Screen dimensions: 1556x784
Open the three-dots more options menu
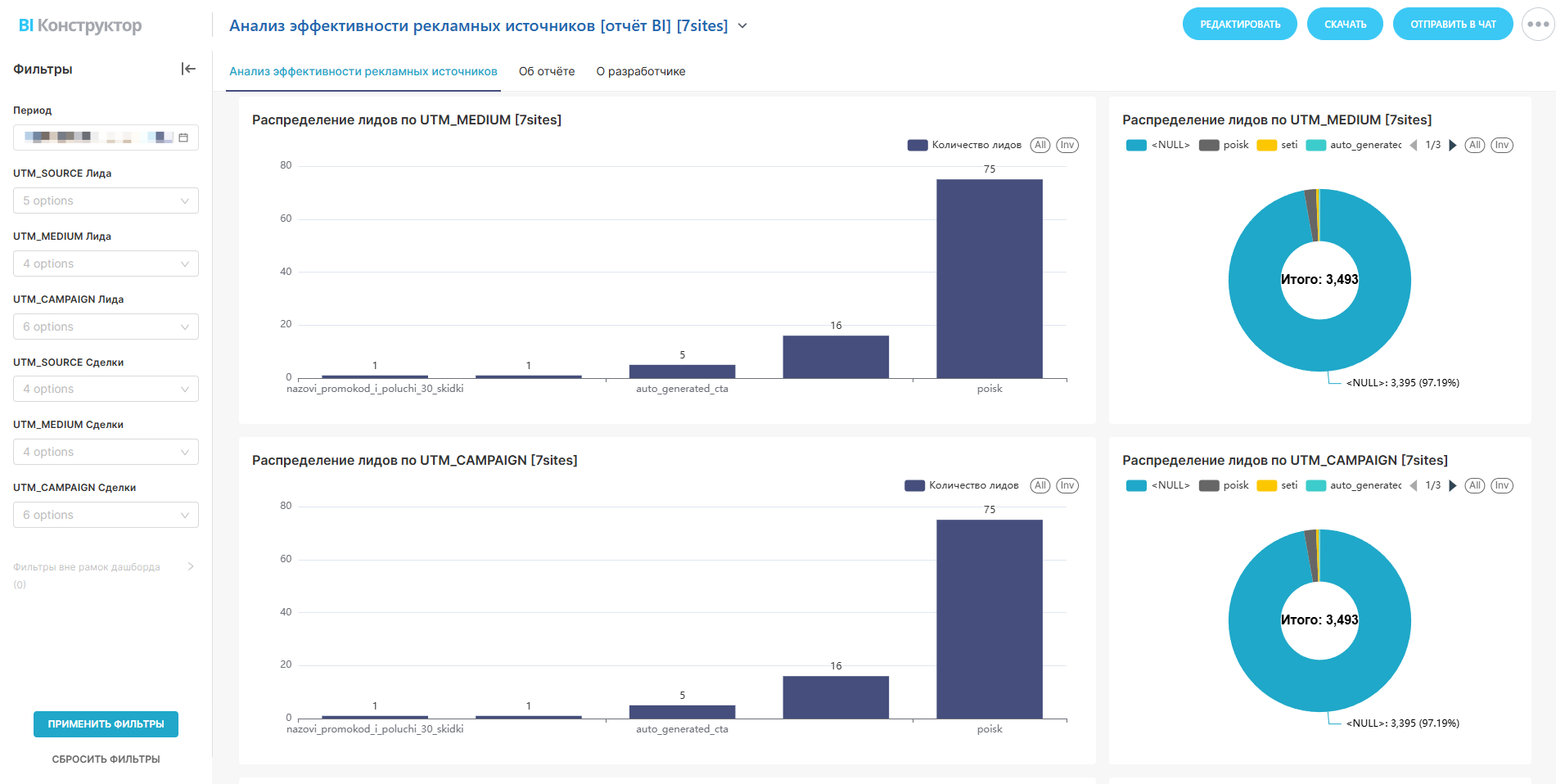(1538, 25)
